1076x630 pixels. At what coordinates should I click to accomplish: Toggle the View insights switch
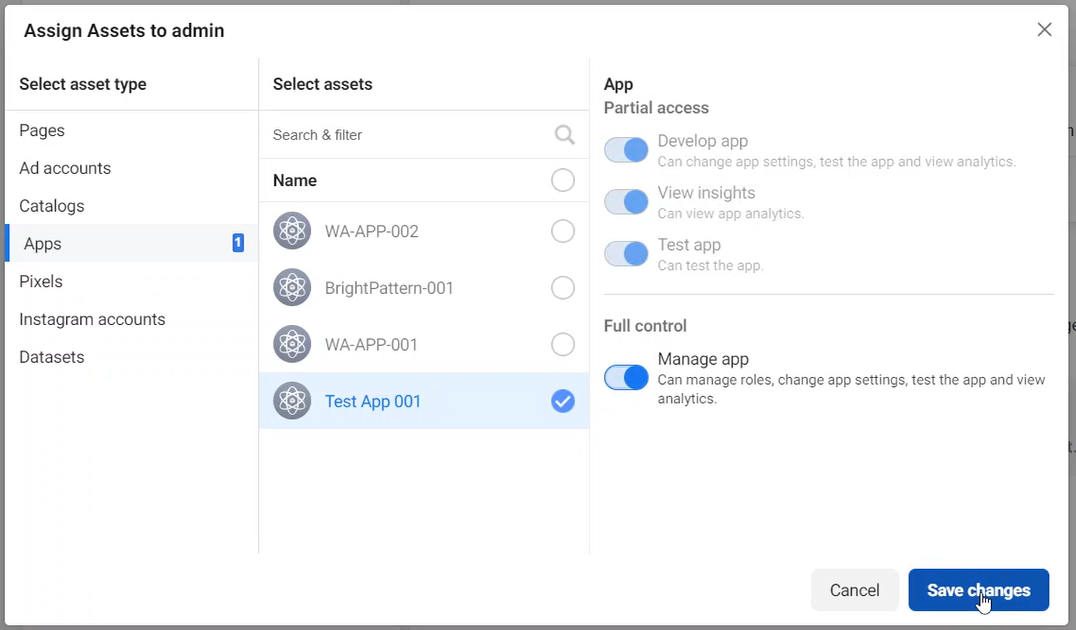626,202
